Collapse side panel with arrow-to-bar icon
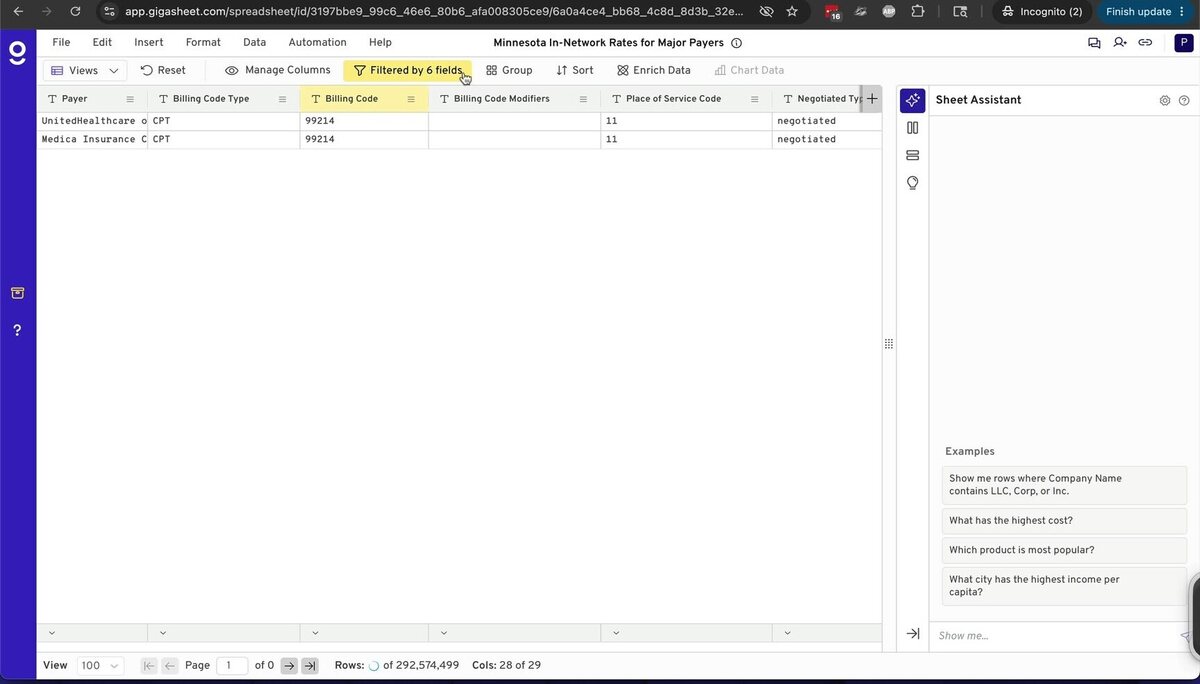The image size is (1200, 684). tap(912, 634)
